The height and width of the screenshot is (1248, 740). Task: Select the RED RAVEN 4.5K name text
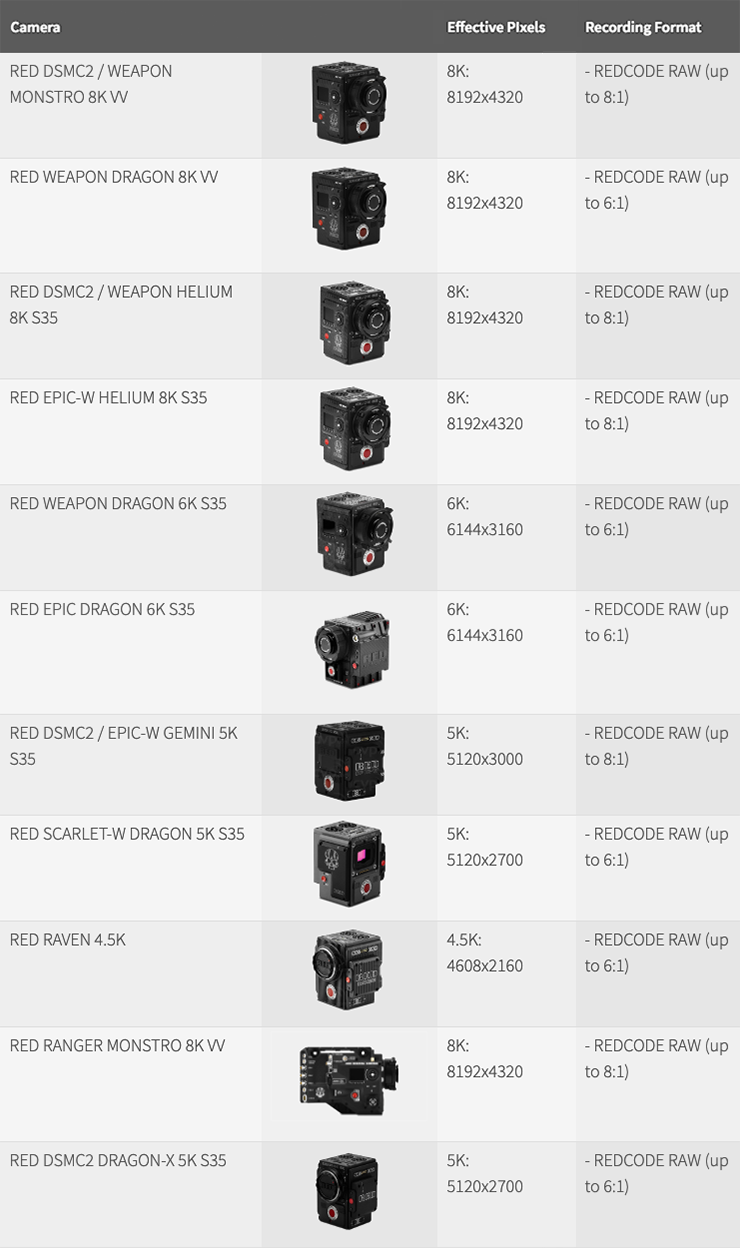pyautogui.click(x=68, y=940)
